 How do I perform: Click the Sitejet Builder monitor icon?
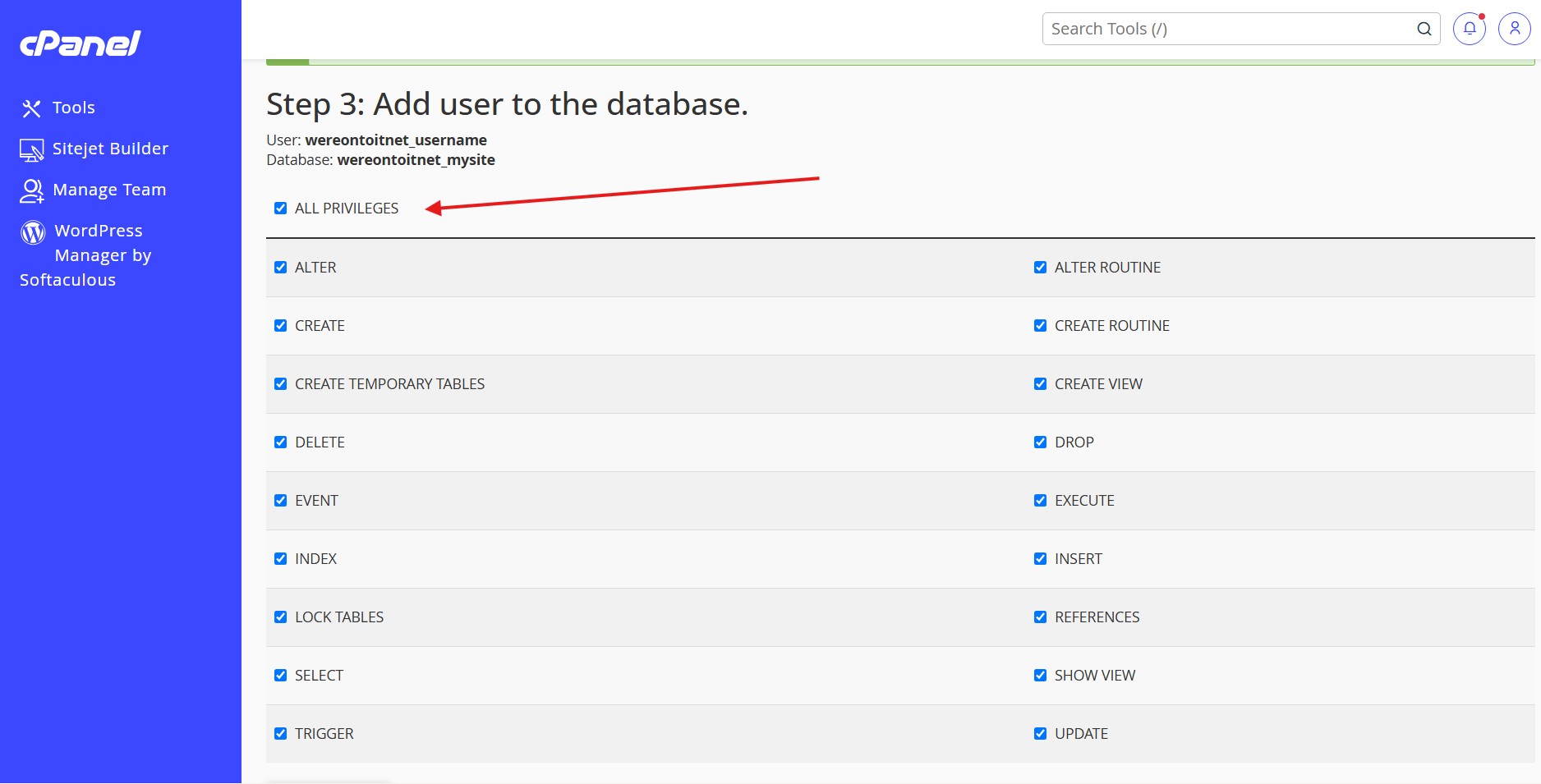pos(31,149)
